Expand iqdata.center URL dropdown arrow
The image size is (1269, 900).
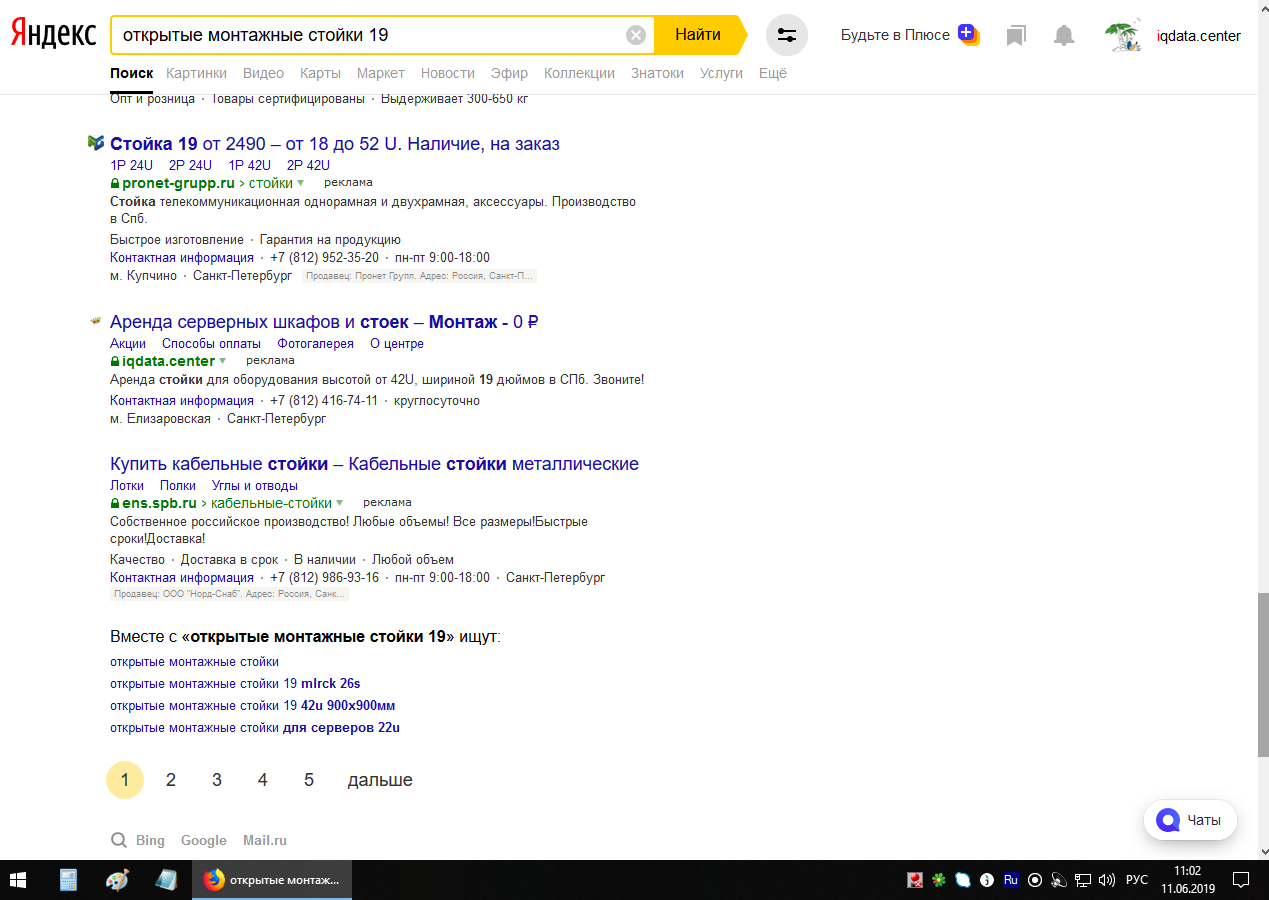223,361
